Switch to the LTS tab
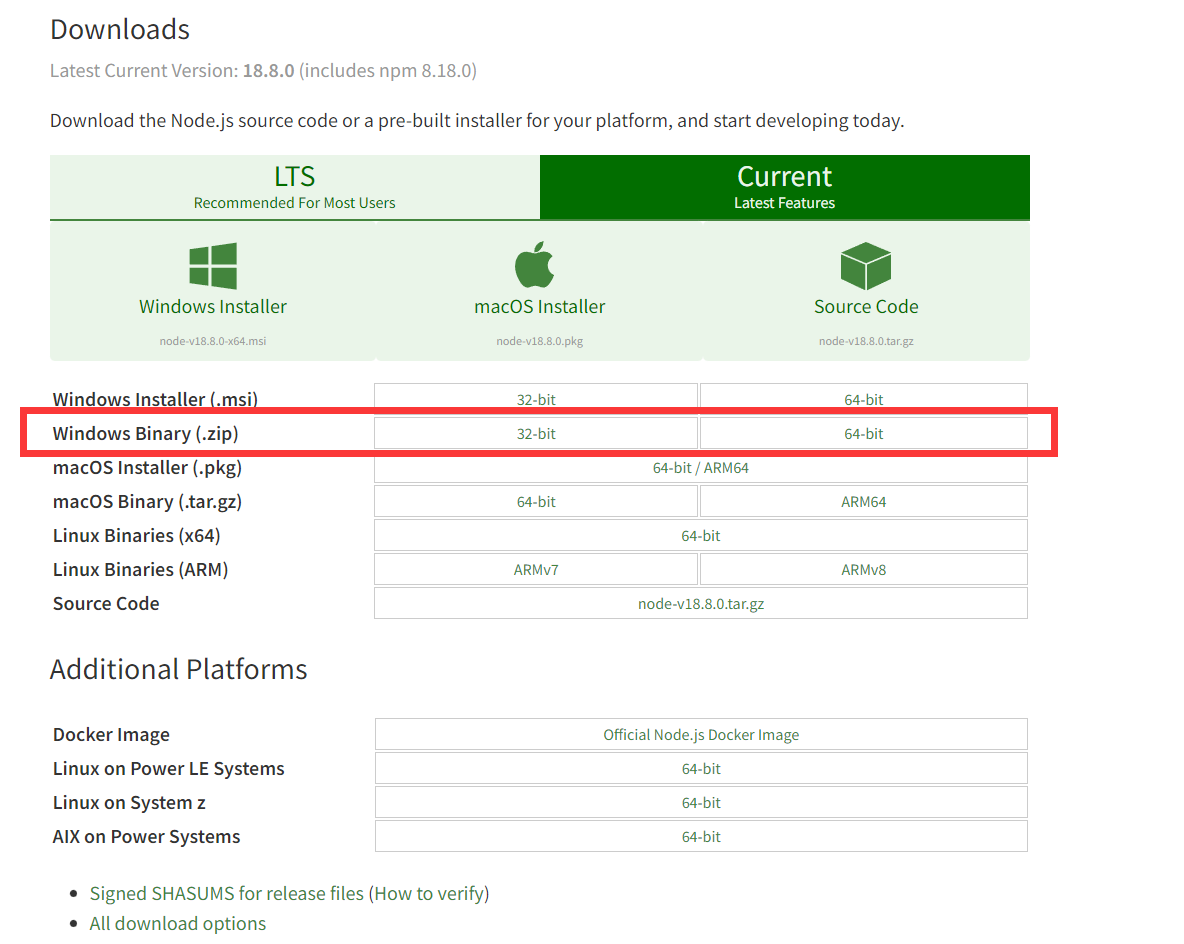The width and height of the screenshot is (1184, 944). [x=294, y=187]
